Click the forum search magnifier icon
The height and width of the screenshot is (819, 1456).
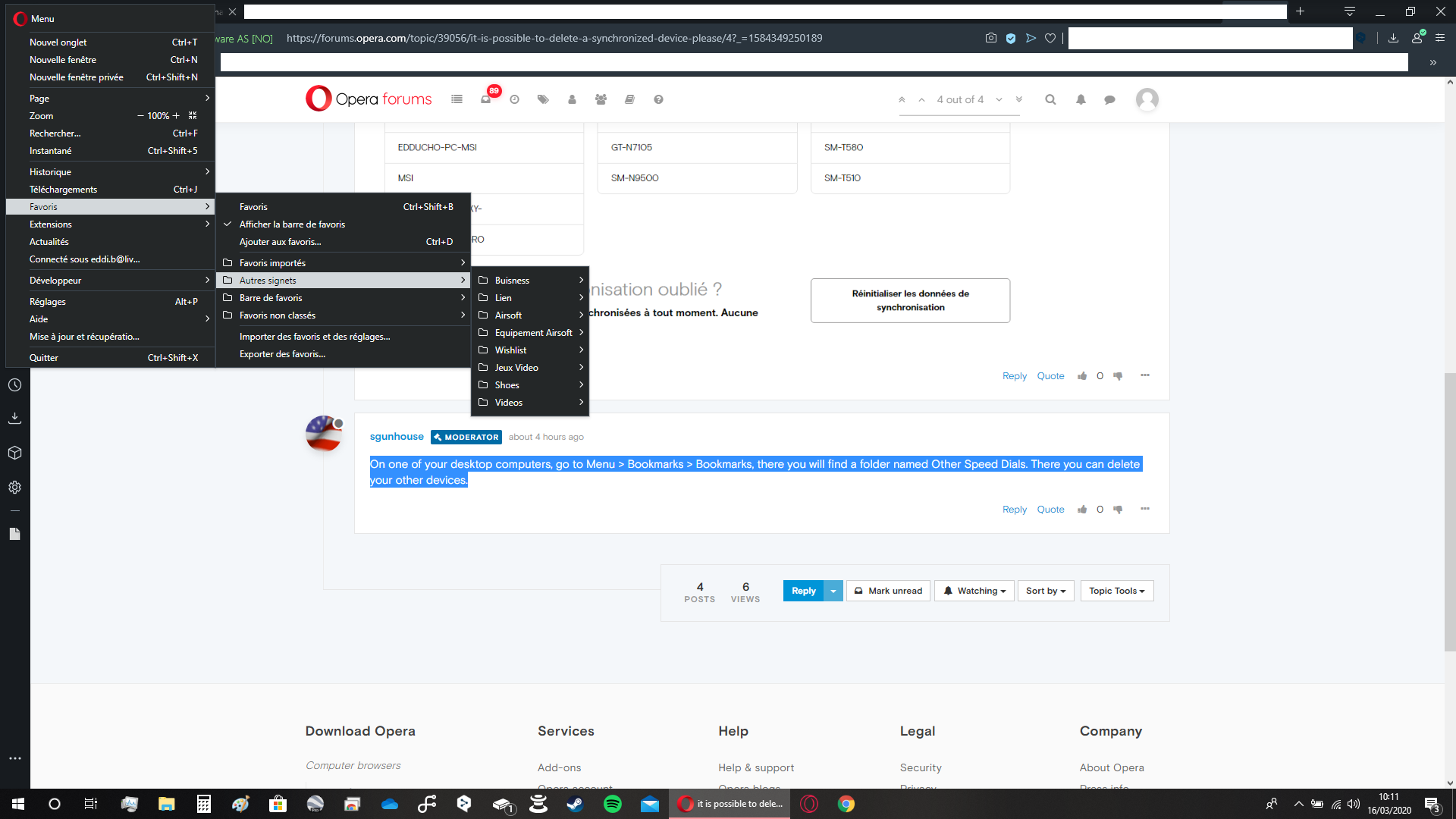[x=1050, y=99]
